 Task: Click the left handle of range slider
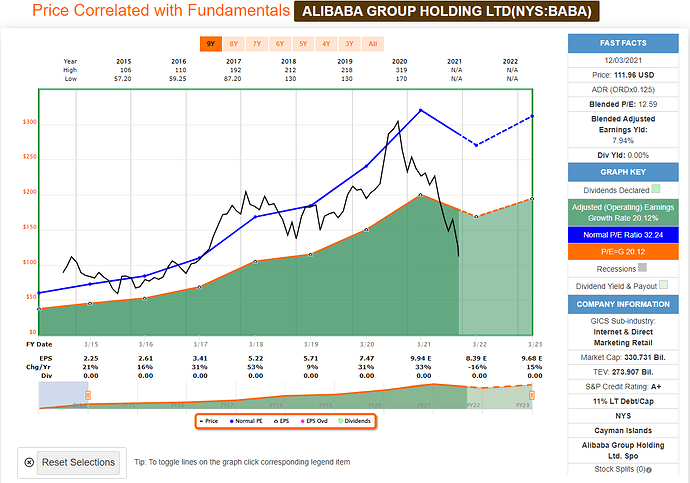[88, 395]
